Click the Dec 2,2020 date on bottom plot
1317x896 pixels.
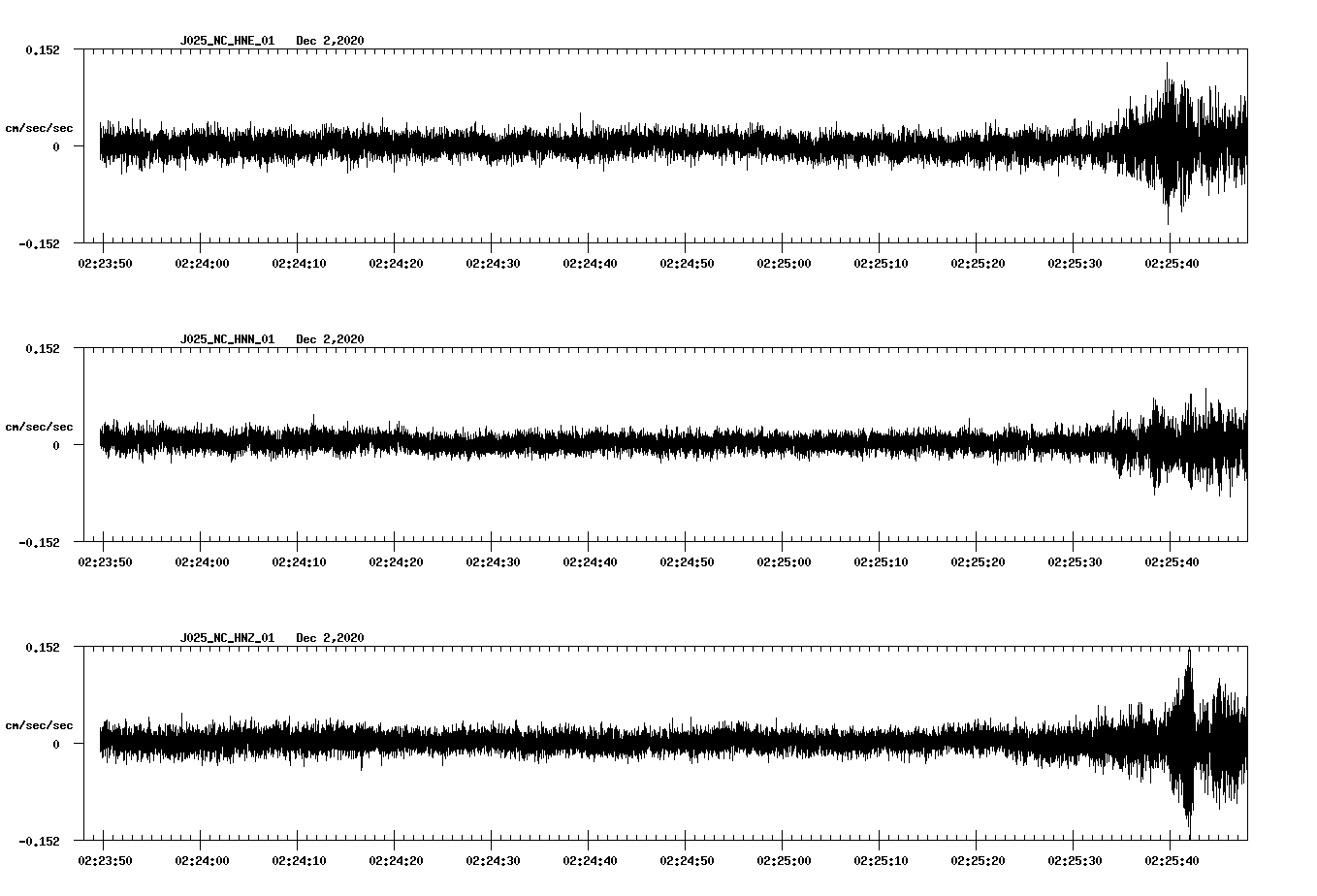pos(331,636)
